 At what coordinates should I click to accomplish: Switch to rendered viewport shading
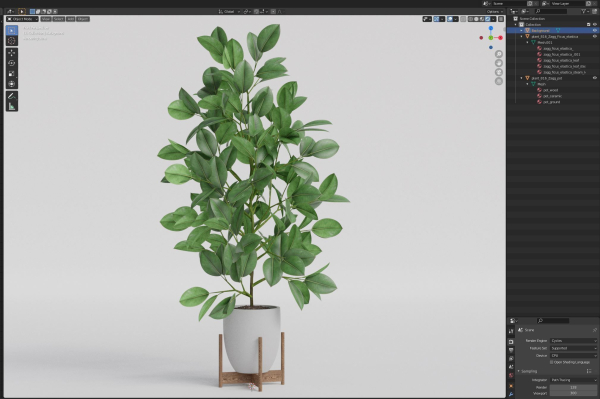point(488,19)
